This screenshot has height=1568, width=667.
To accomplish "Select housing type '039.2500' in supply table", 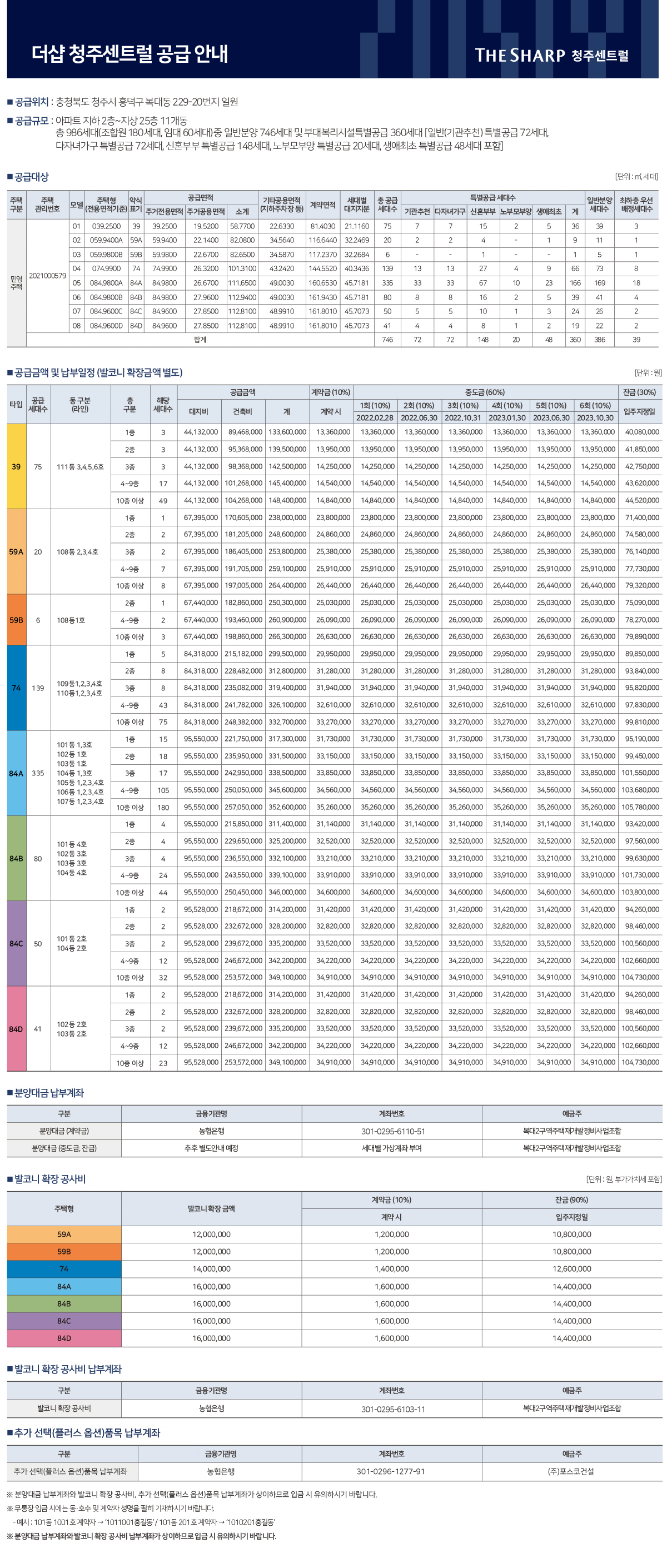I will (x=106, y=226).
